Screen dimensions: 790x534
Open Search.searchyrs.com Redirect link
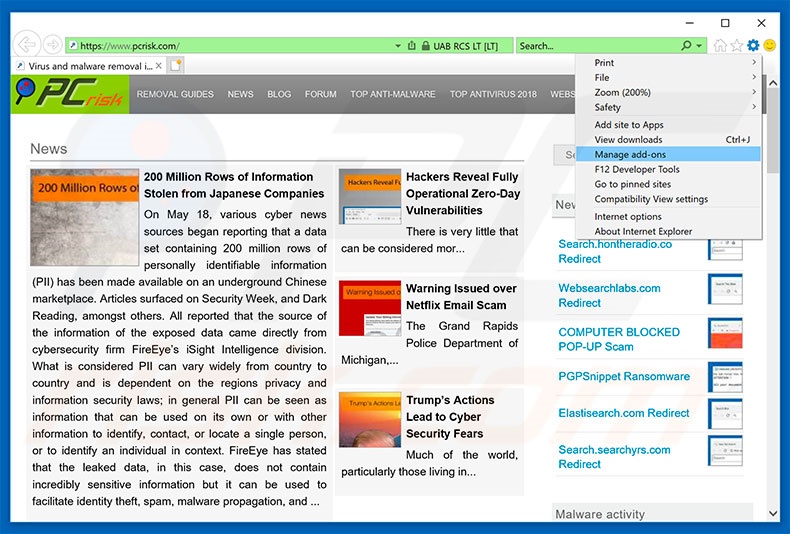pyautogui.click(x=614, y=457)
